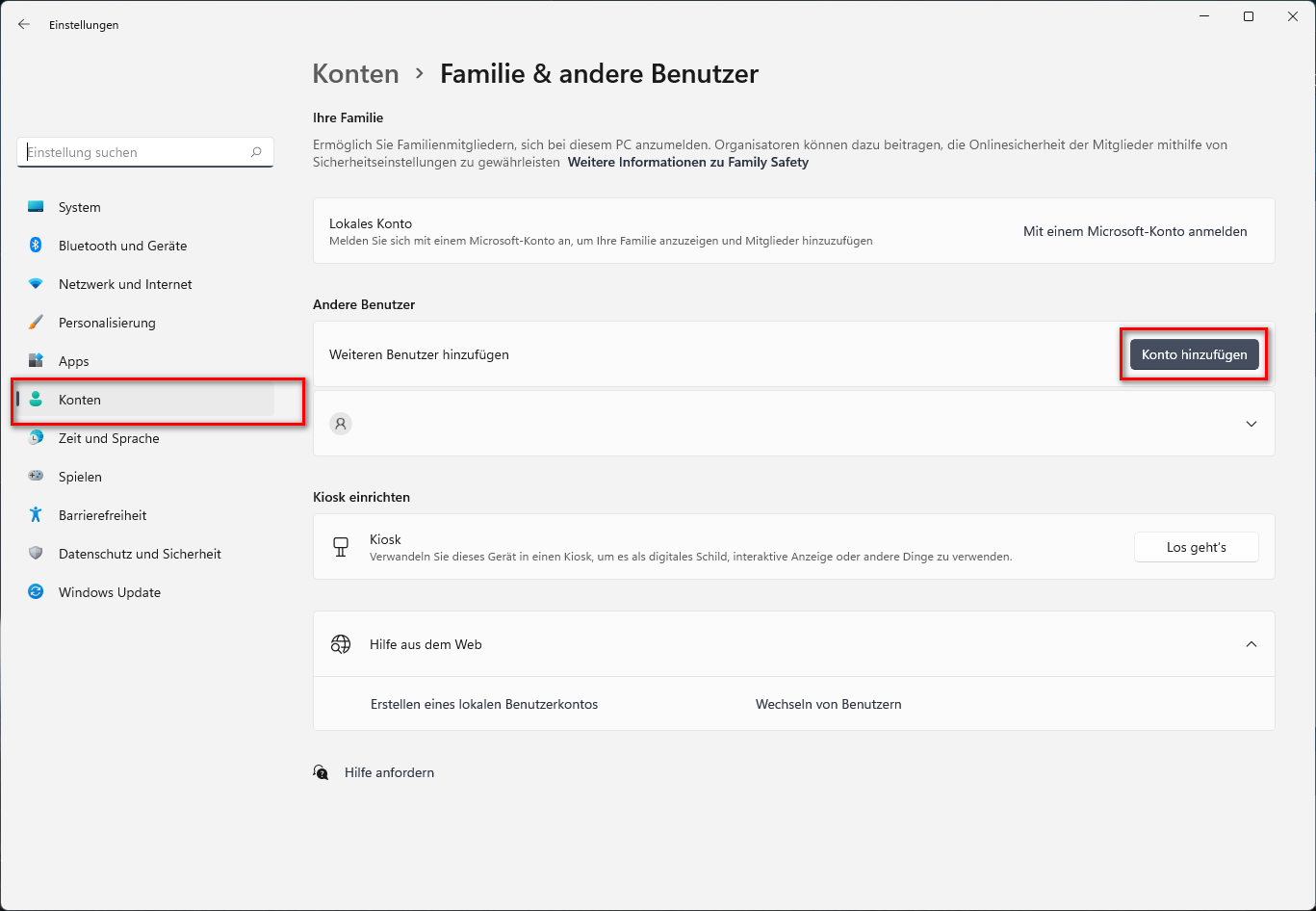Click Los geht's to set up Kiosk
This screenshot has height=911, width=1316.
1196,547
